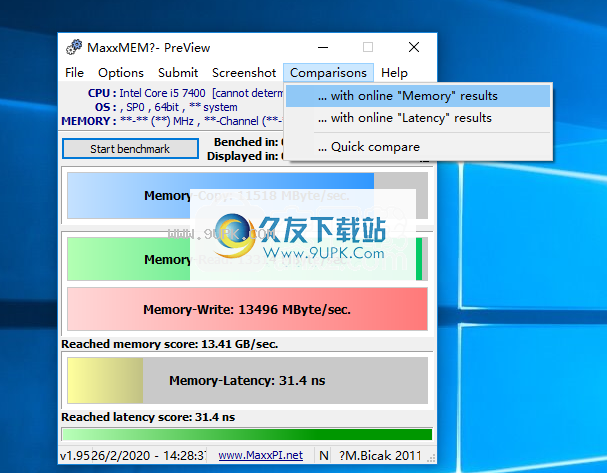Image resolution: width=607 pixels, height=473 pixels.
Task: Click Start benchmark button
Action: 130,149
